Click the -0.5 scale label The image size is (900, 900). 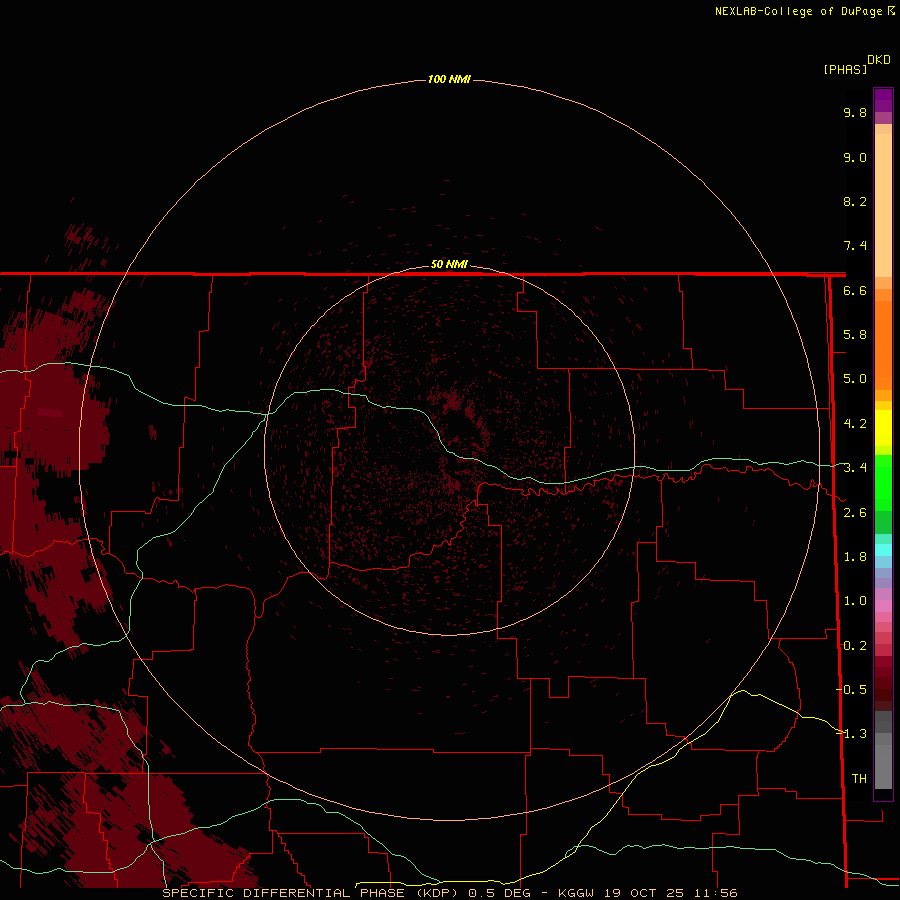click(851, 689)
